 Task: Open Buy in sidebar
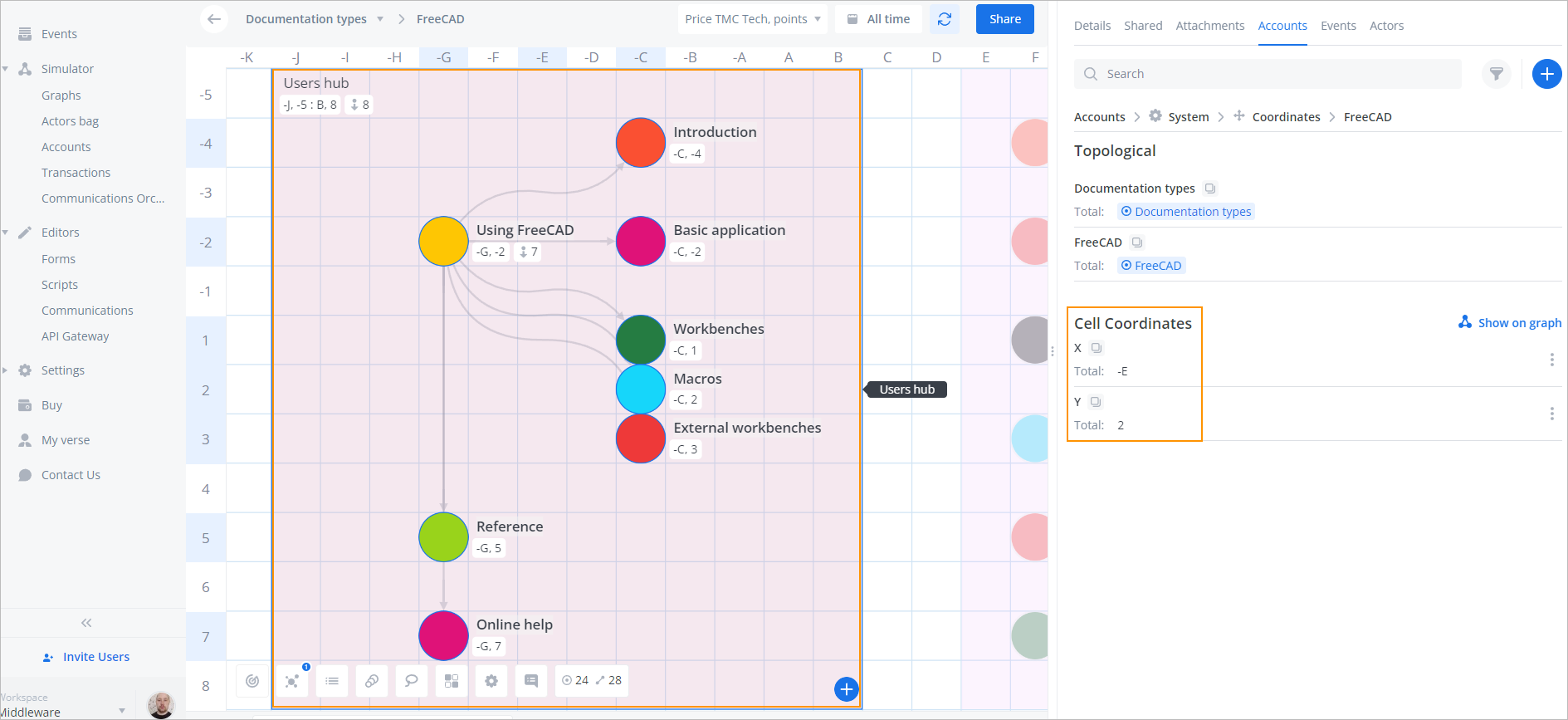point(51,405)
